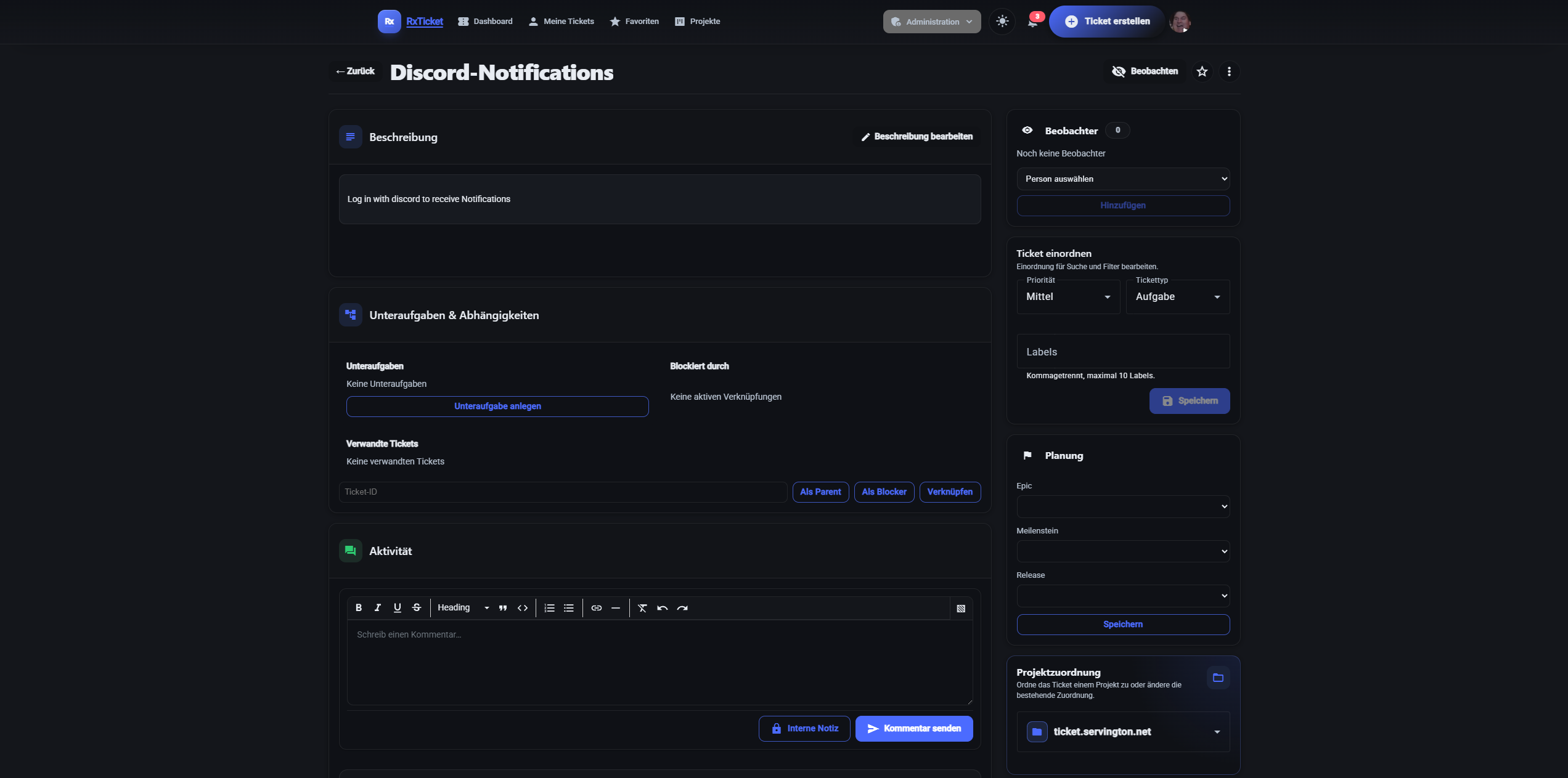Screen dimensions: 1568x778
Task: Toggle light/dark theme sun icon
Action: pyautogui.click(x=1002, y=22)
